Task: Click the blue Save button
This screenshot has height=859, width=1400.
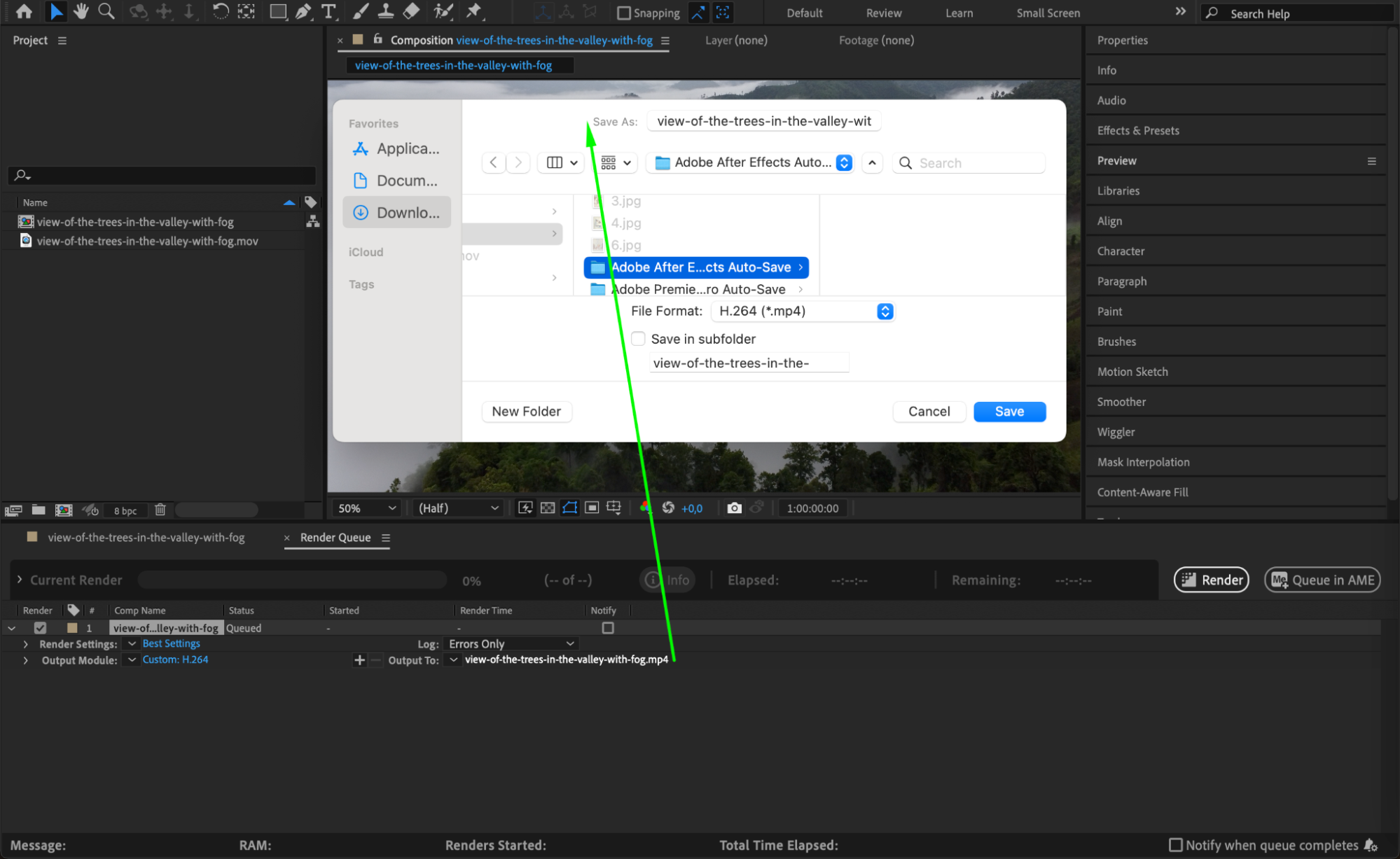Action: click(1009, 412)
